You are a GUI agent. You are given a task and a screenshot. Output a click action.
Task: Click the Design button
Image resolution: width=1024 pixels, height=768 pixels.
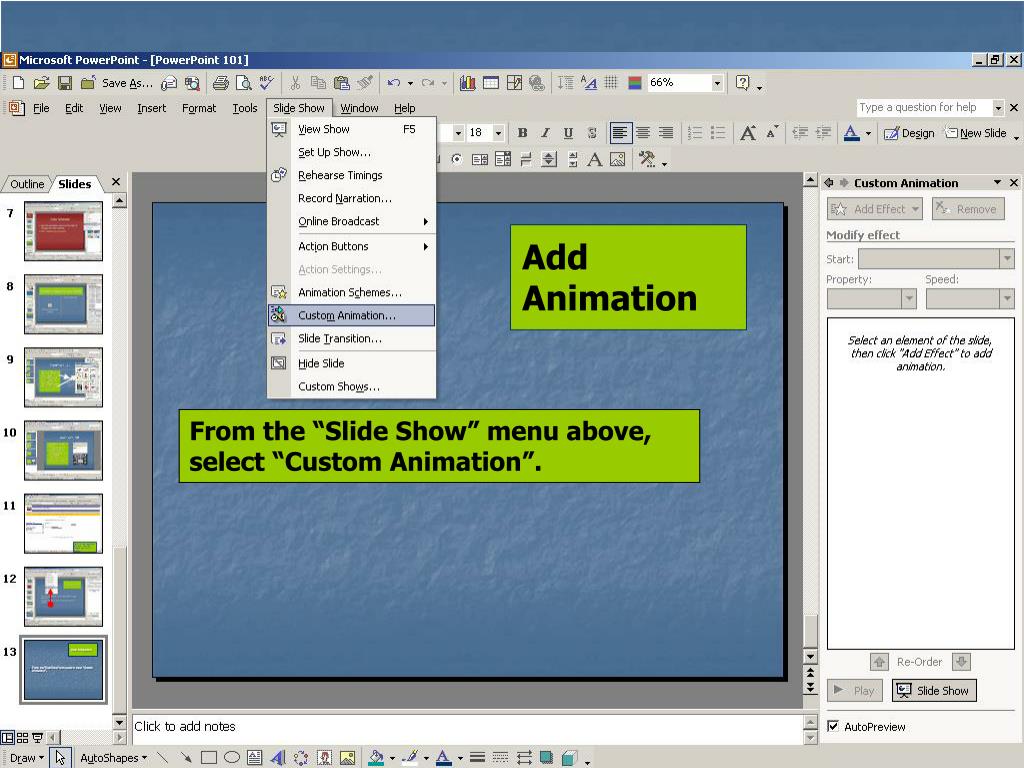coord(909,133)
